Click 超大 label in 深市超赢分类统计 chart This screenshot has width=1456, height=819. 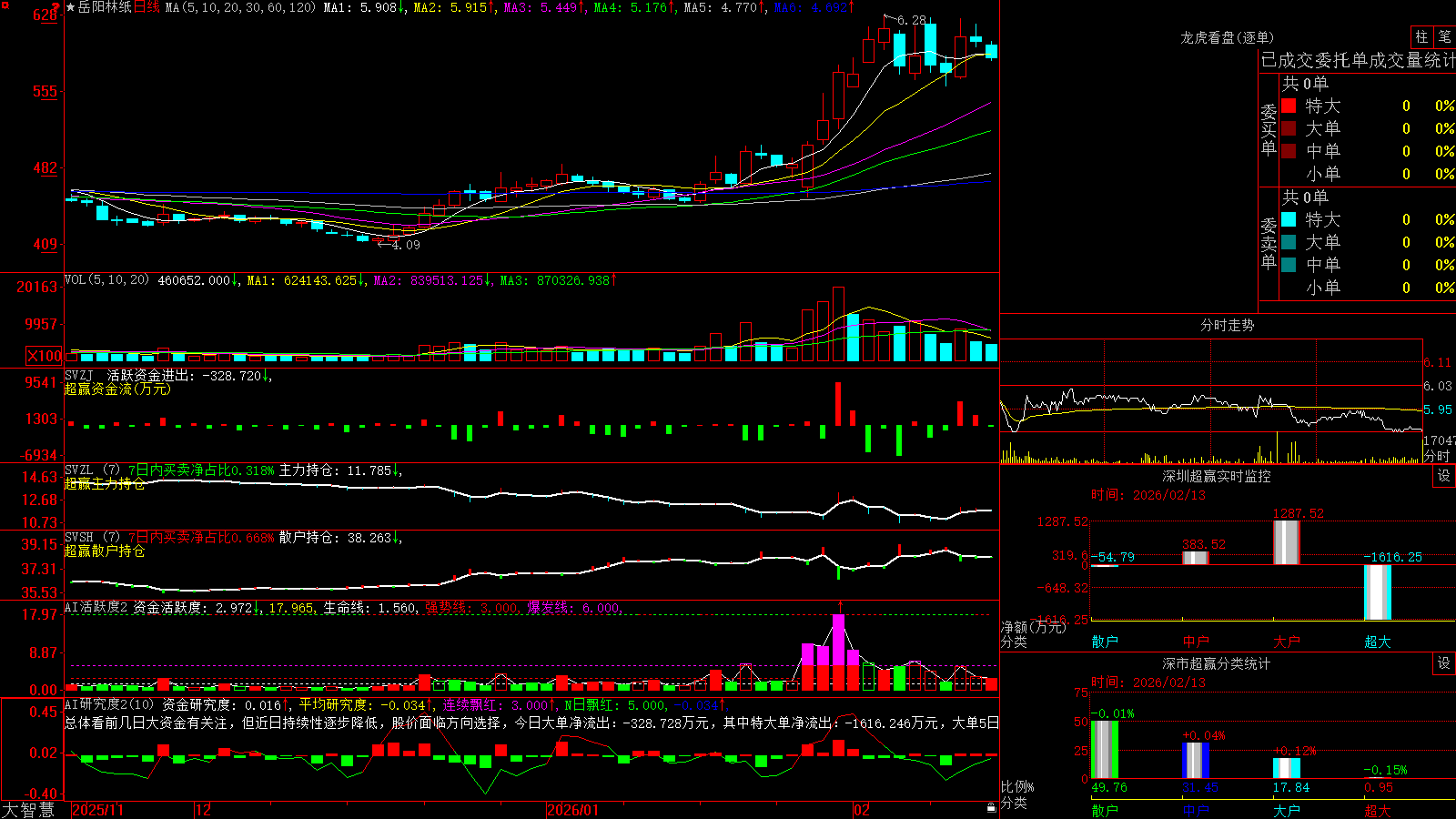(x=1378, y=810)
